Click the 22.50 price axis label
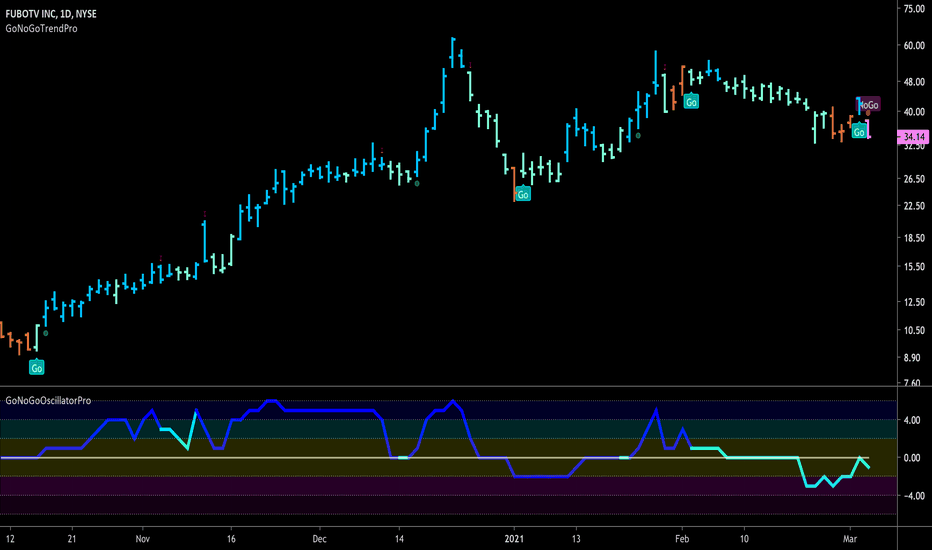 [x=914, y=206]
